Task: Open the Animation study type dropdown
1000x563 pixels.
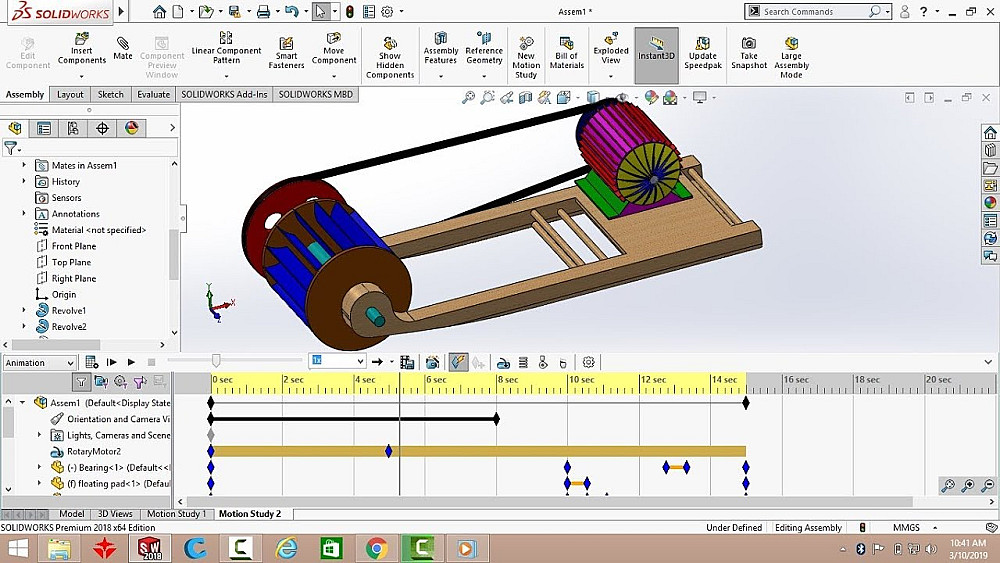Action: pyautogui.click(x=40, y=363)
